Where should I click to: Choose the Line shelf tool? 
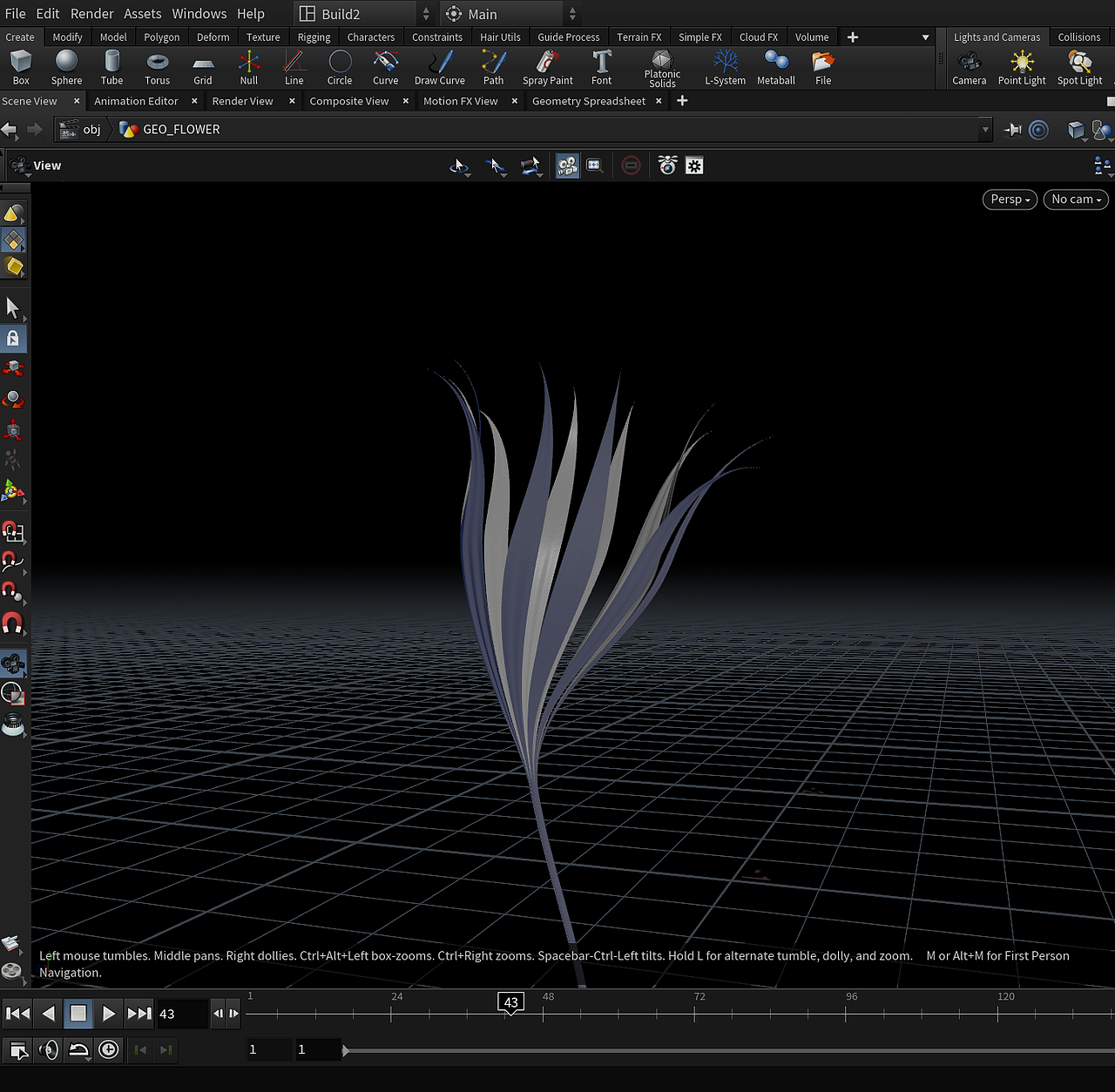[294, 68]
